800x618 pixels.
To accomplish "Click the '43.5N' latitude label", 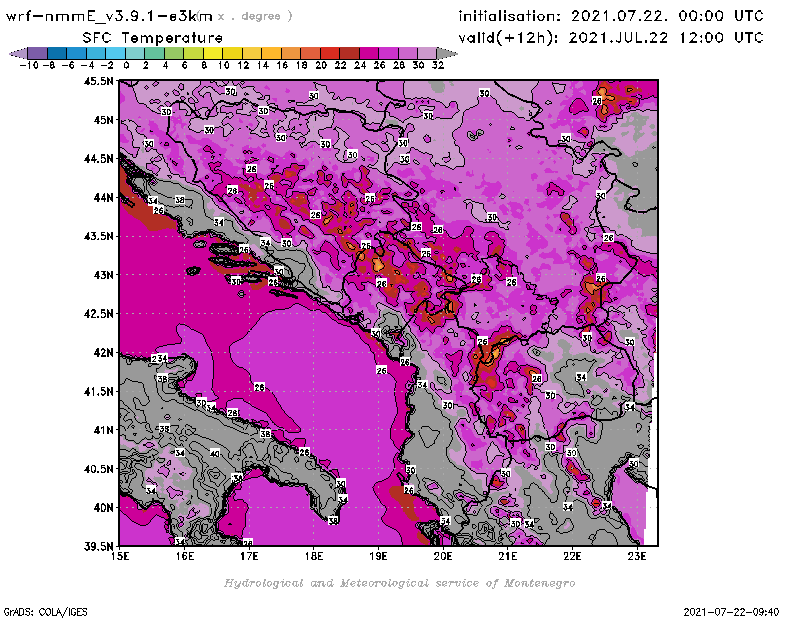I will click(99, 236).
